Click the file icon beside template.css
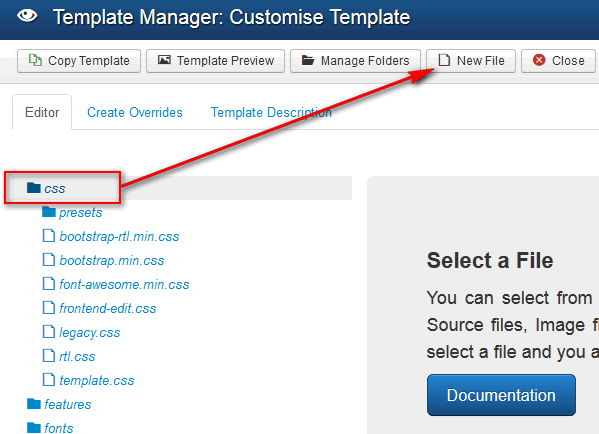Image resolution: width=599 pixels, height=434 pixels. coord(49,380)
